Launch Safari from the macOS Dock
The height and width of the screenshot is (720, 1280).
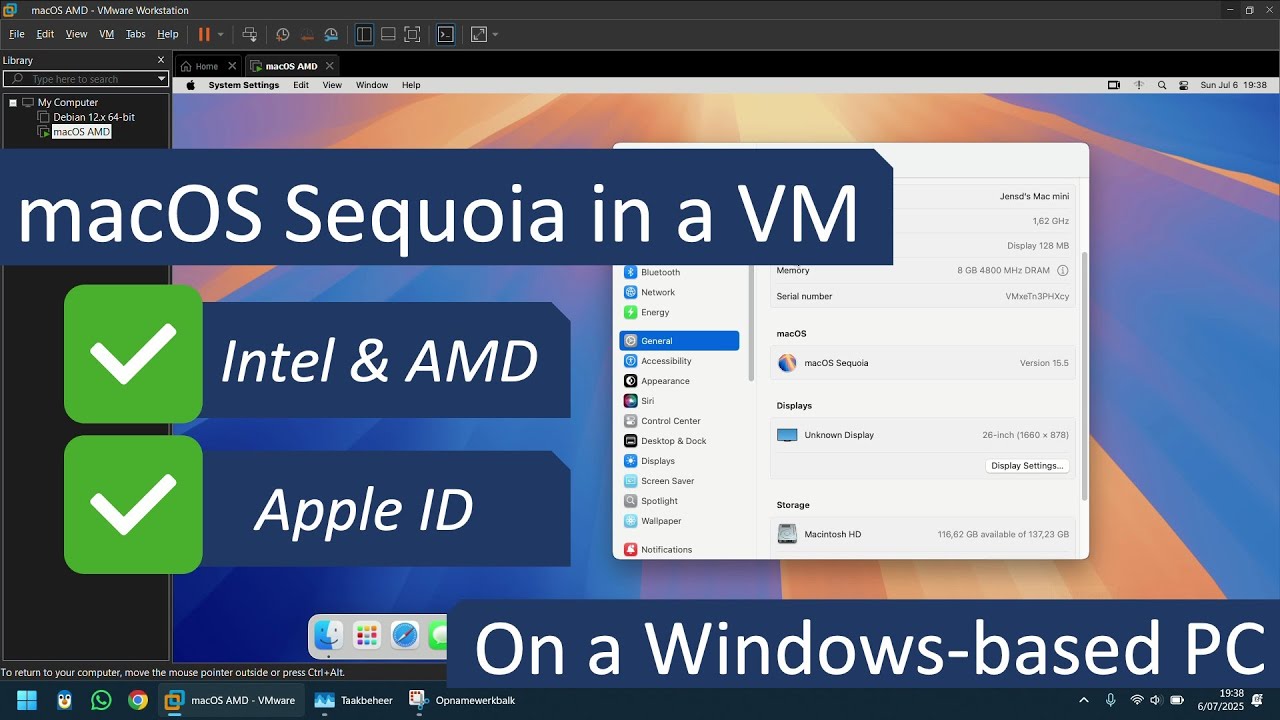404,636
